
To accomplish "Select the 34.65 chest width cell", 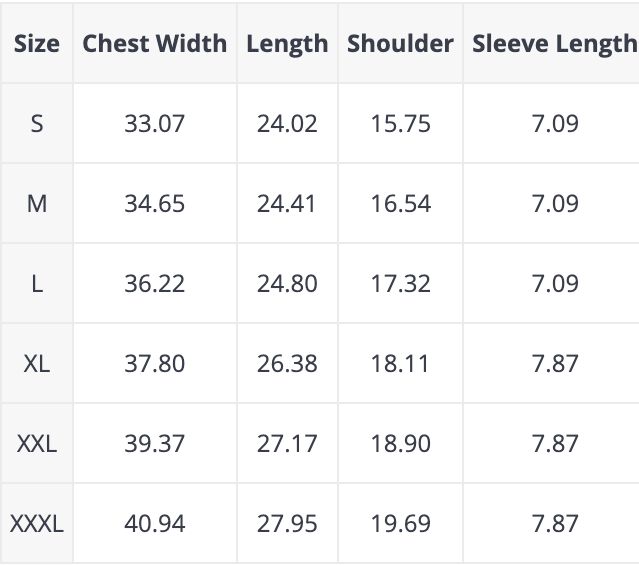I will click(x=155, y=204).
